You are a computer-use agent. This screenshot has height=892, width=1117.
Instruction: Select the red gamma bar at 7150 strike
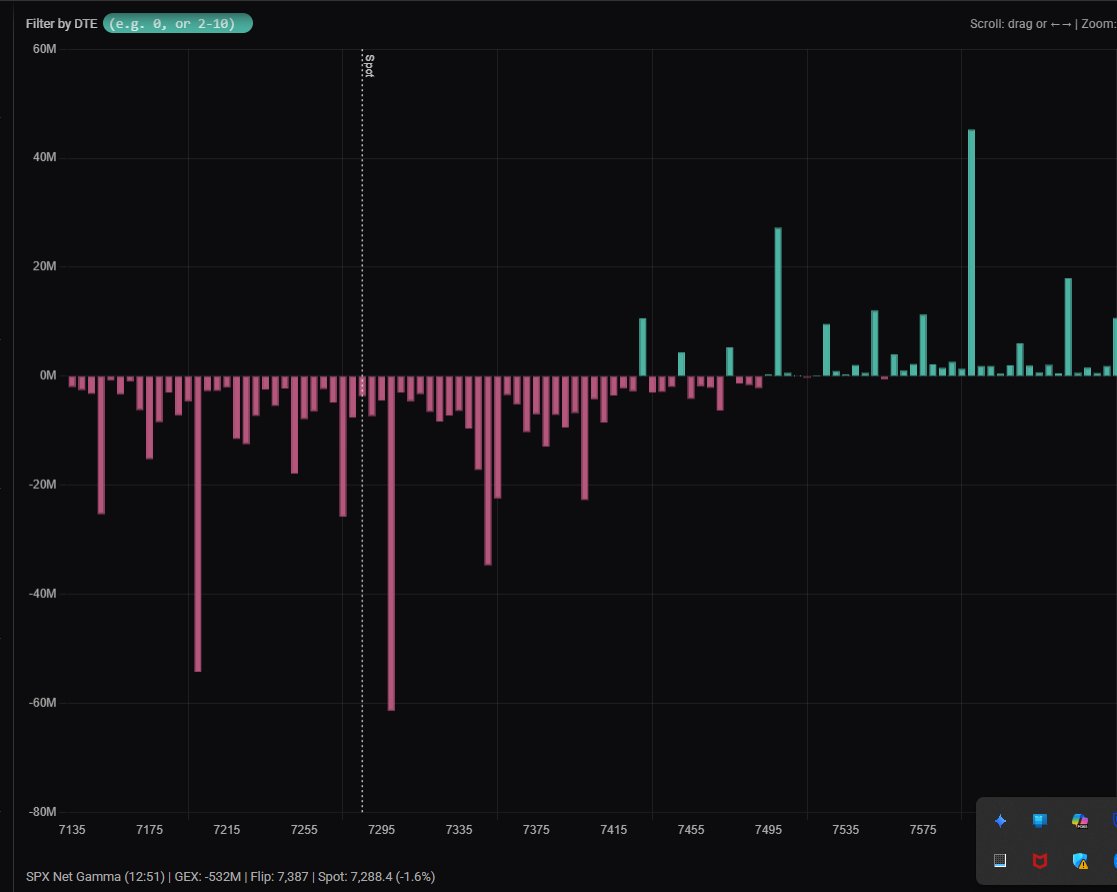click(101, 445)
